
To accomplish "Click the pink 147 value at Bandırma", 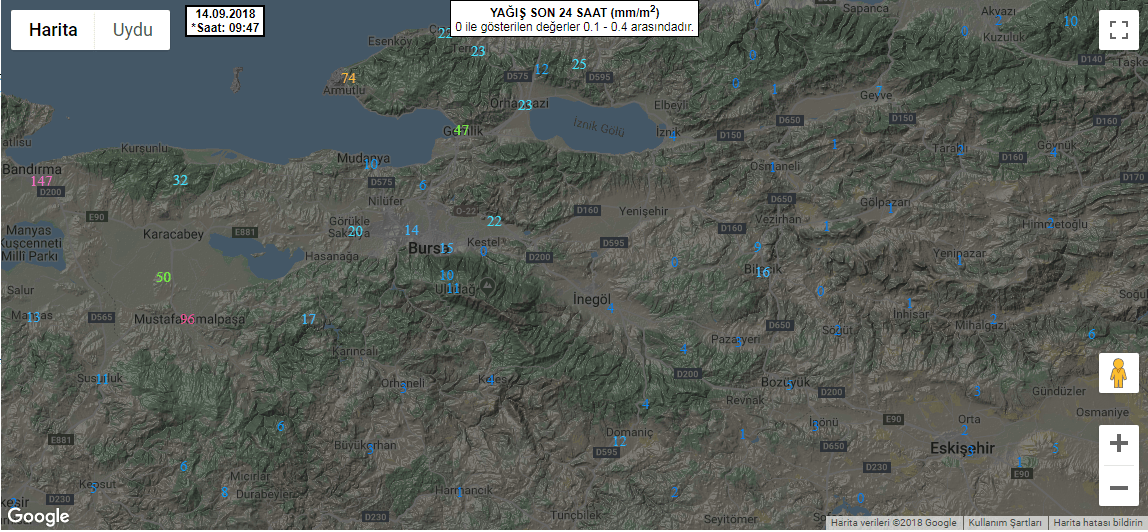I will point(42,181).
